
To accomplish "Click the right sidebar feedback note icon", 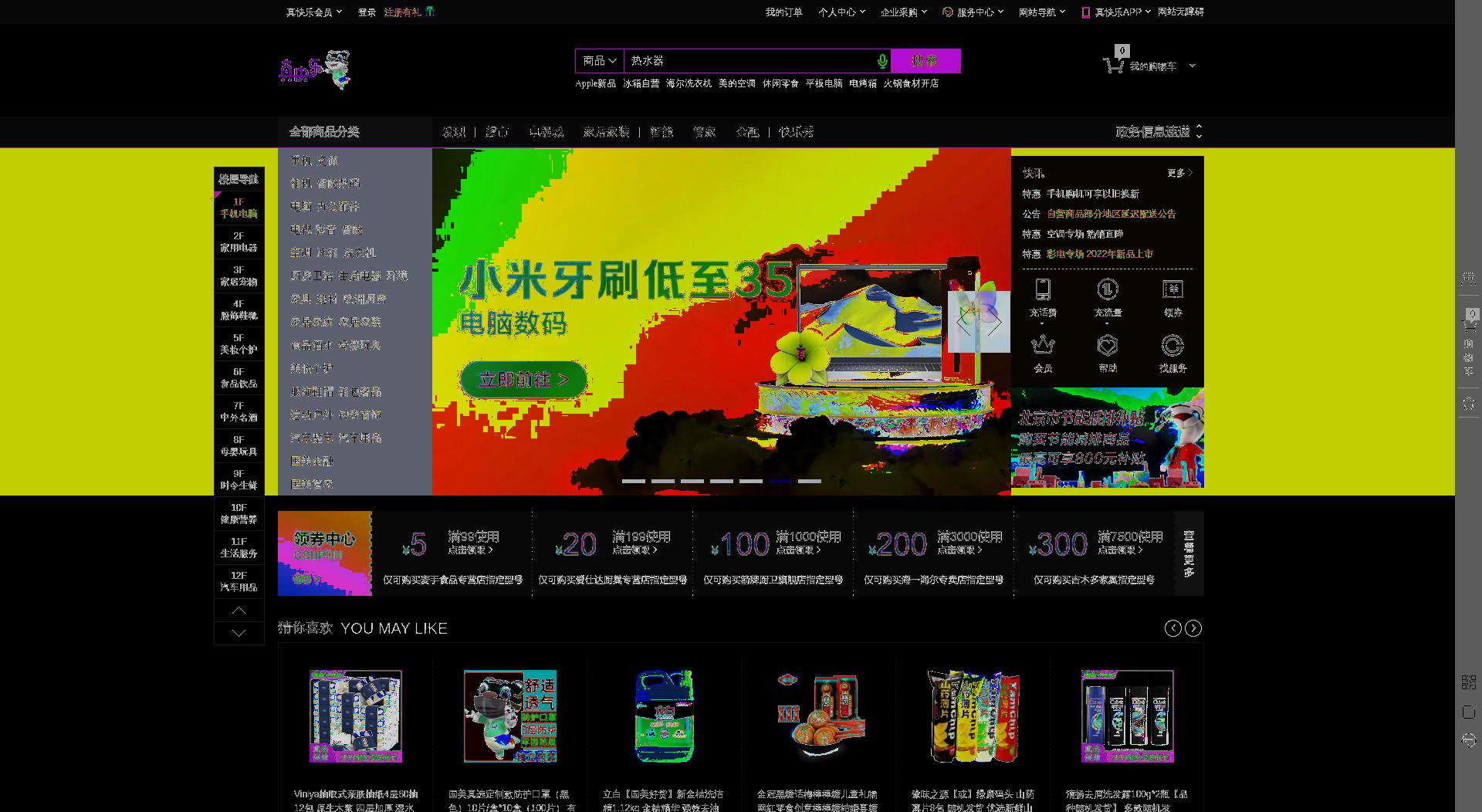I will pos(1468,712).
